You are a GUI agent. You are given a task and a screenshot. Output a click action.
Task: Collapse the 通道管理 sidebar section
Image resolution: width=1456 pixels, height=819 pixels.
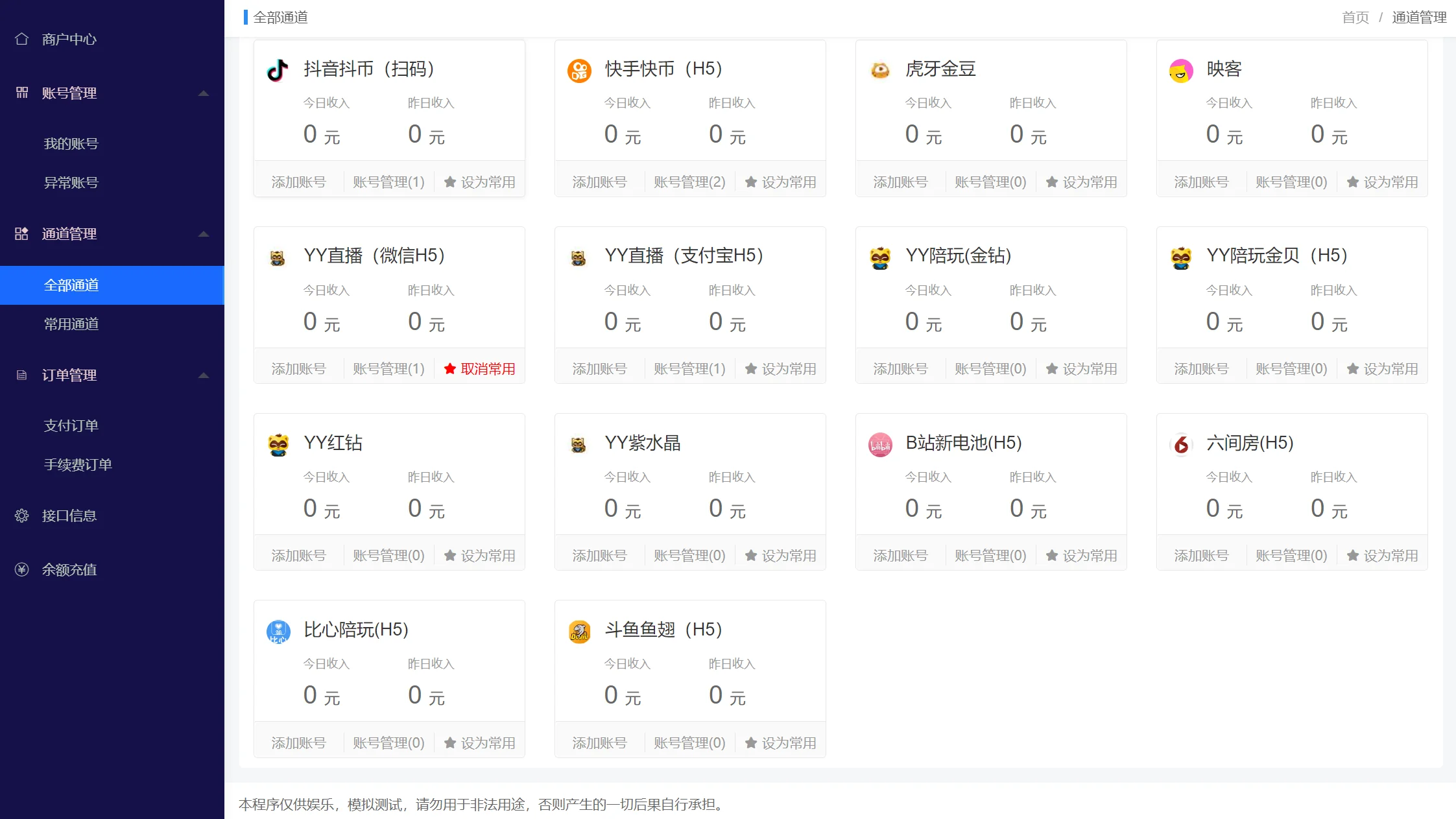coord(203,234)
